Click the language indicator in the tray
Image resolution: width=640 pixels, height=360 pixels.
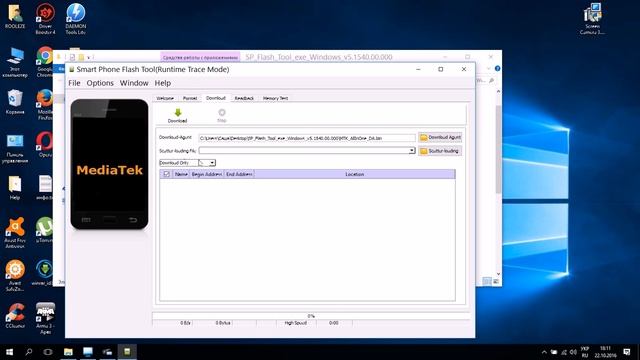coord(585,352)
